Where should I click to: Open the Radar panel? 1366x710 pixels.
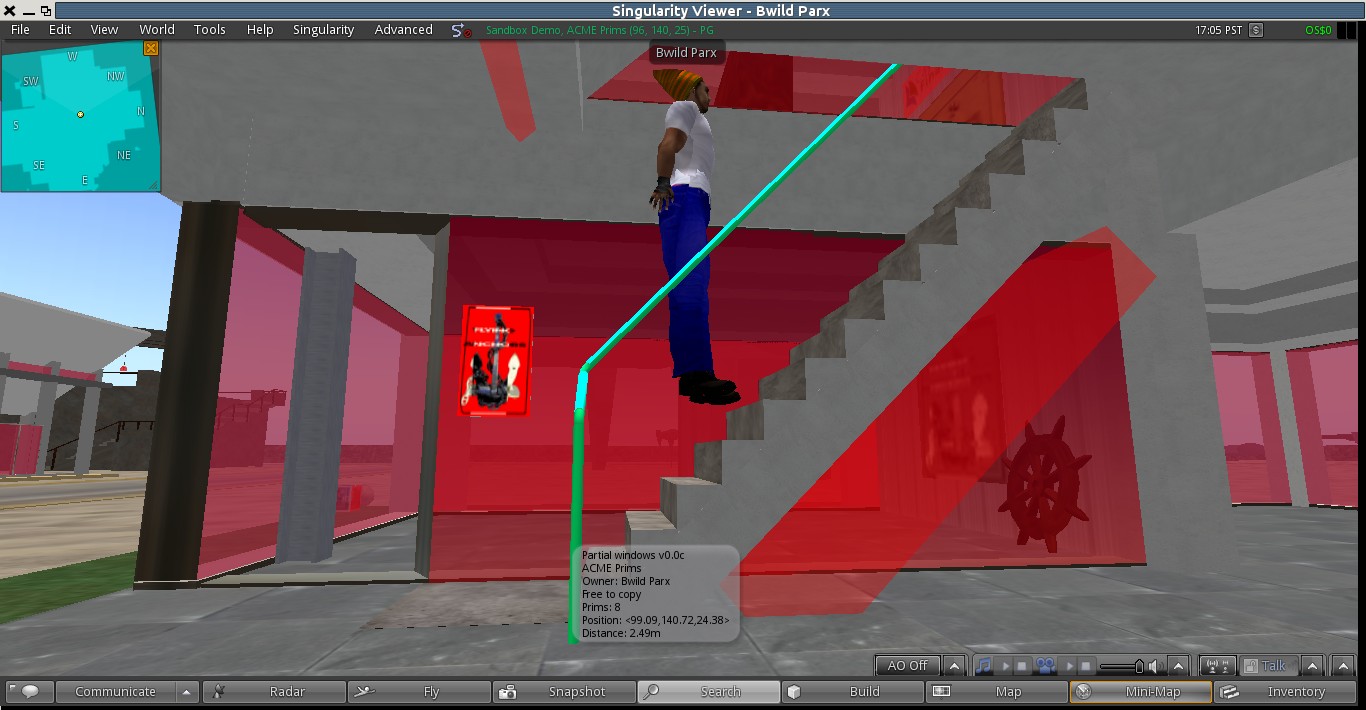[274, 691]
